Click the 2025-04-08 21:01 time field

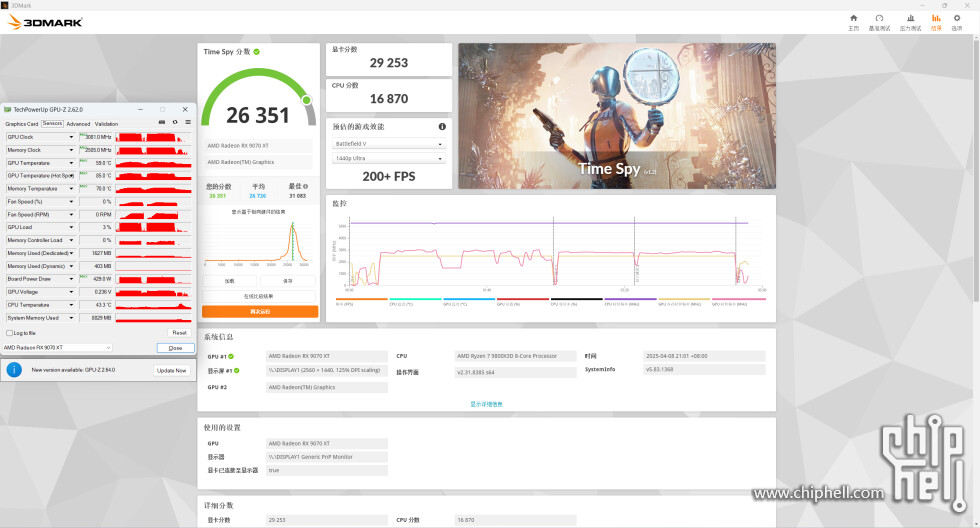coord(704,356)
